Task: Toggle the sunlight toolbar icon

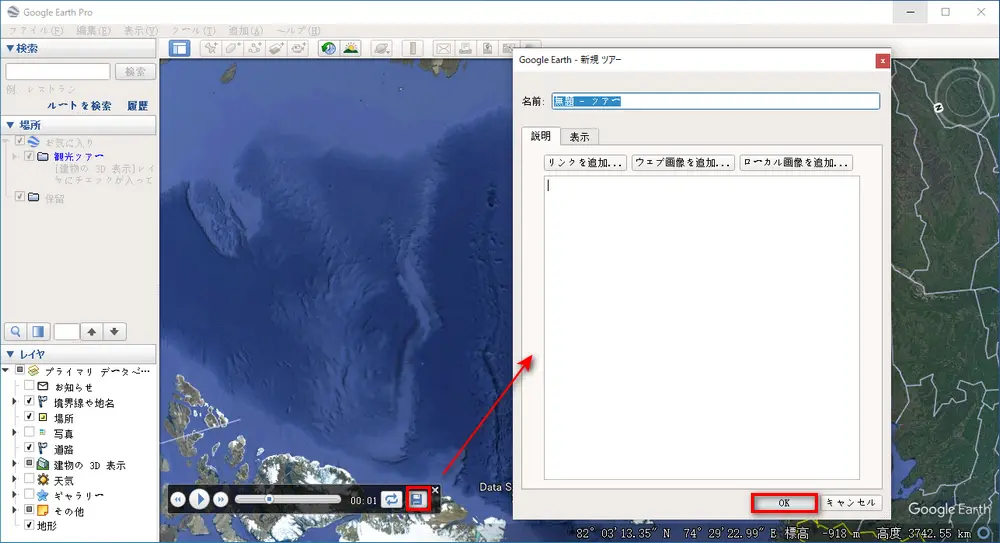Action: pos(350,48)
